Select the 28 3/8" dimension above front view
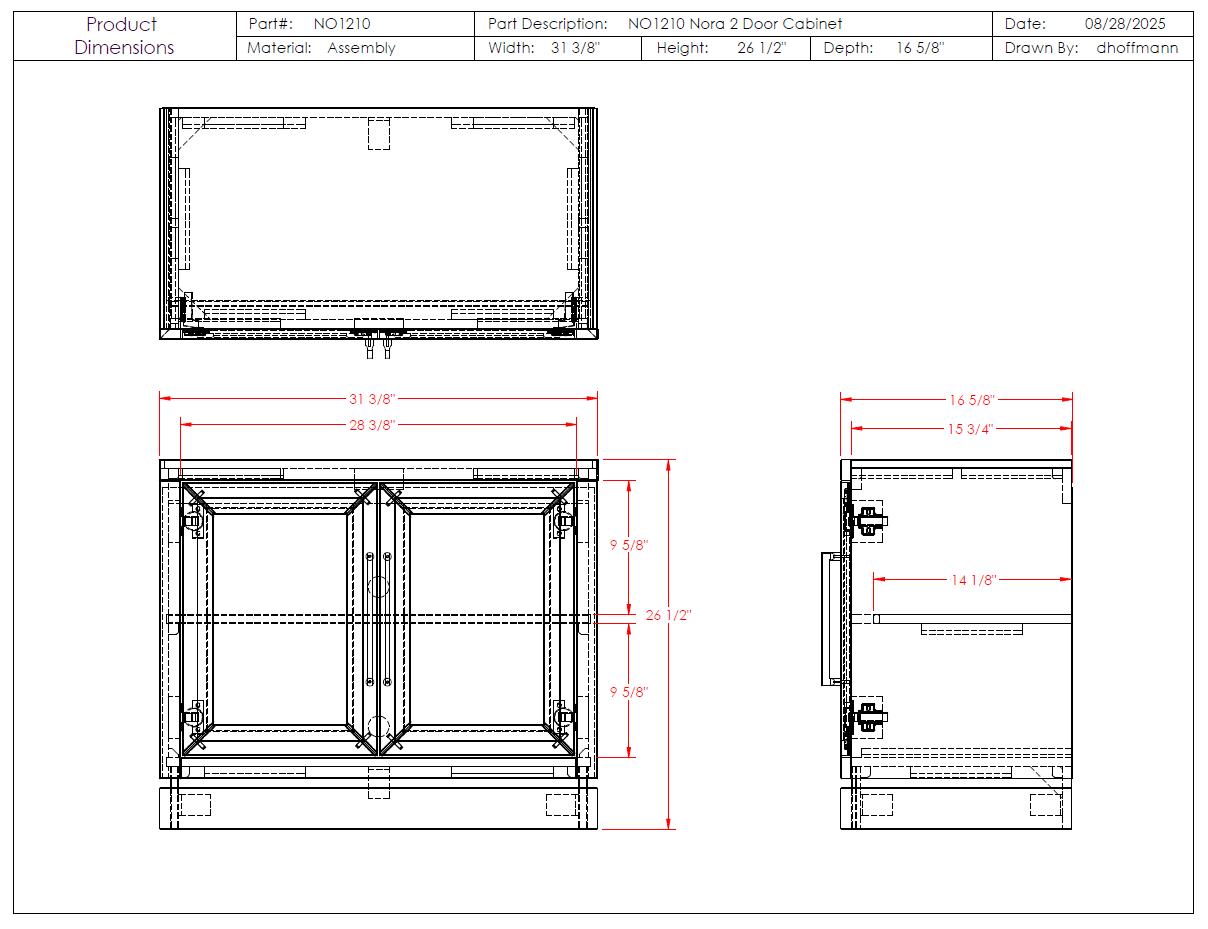The height and width of the screenshot is (929, 1208). pos(372,425)
